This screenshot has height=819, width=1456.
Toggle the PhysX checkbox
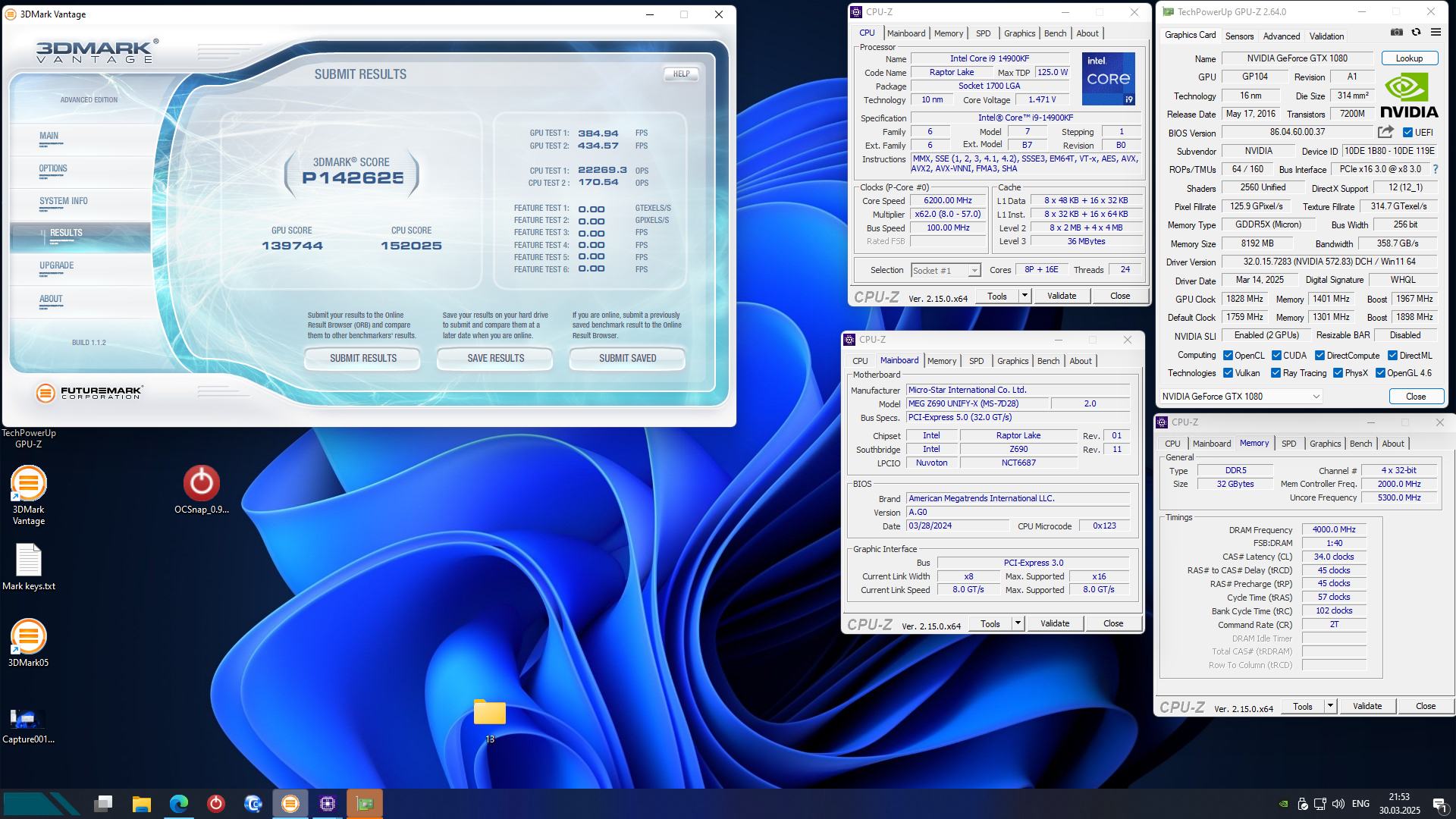pyautogui.click(x=1338, y=372)
